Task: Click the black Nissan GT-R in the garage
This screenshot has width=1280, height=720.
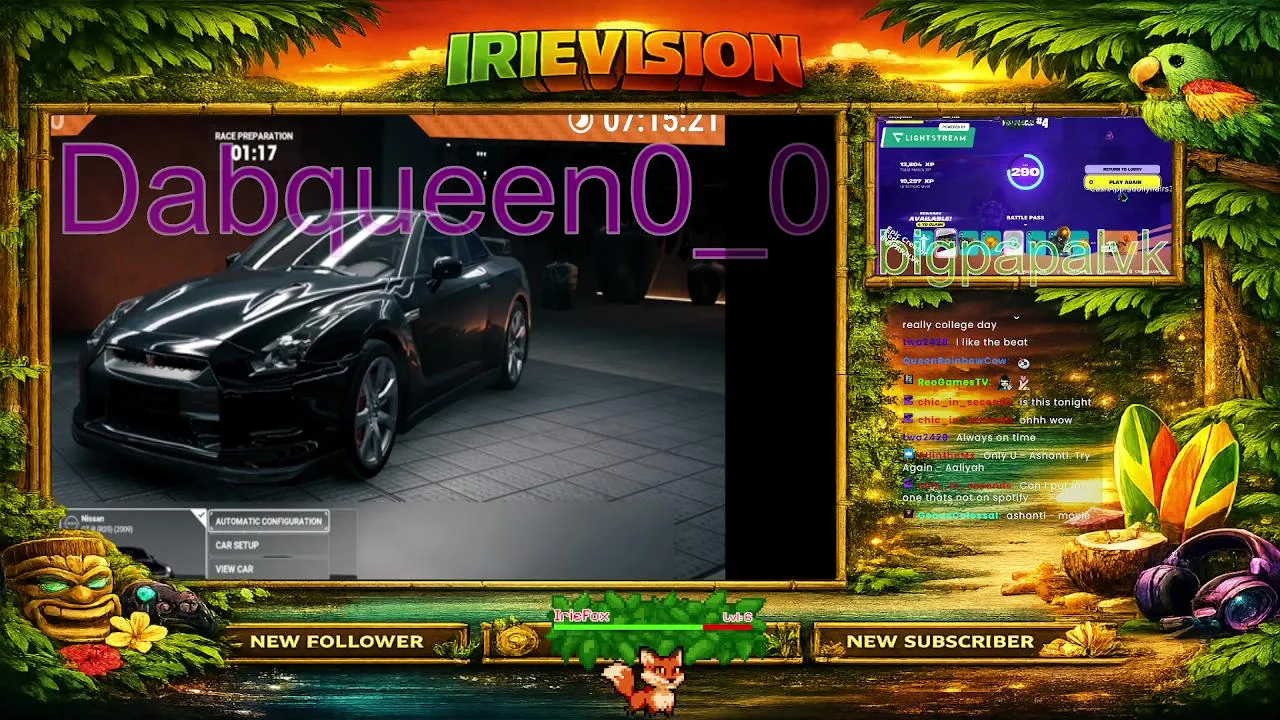Action: click(x=305, y=343)
